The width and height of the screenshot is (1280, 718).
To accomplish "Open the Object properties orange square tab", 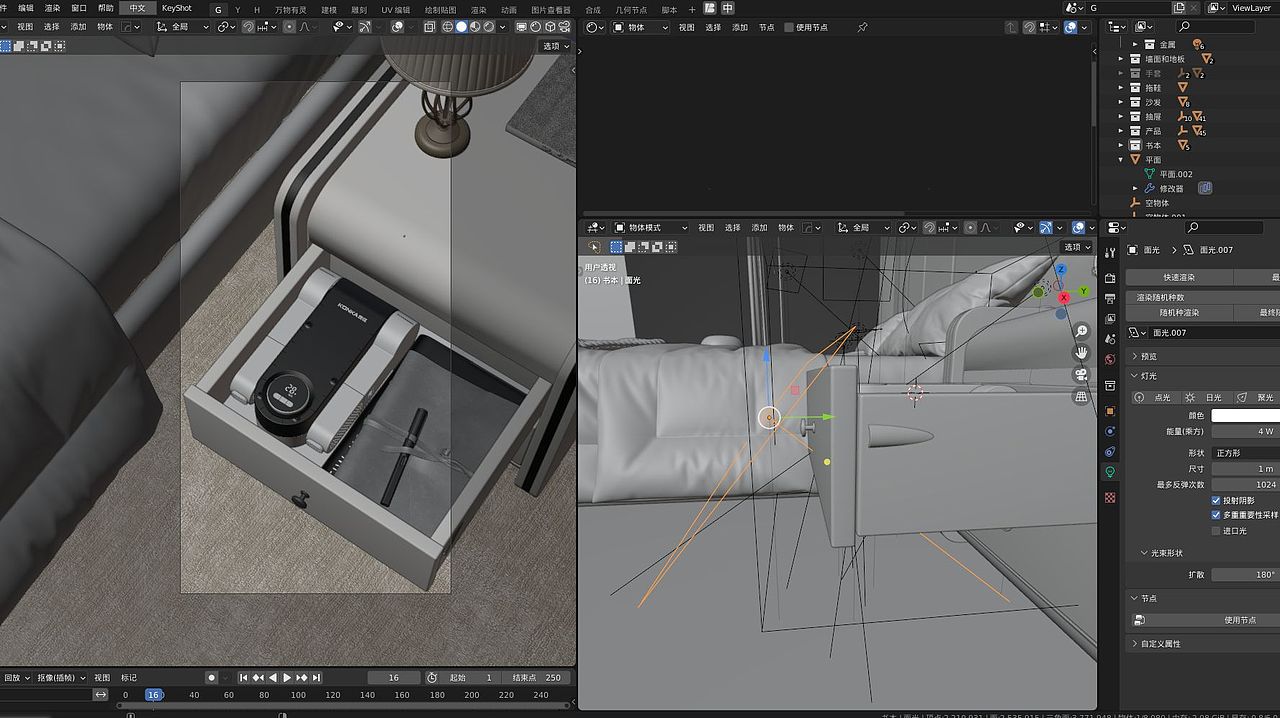I will click(x=1110, y=411).
